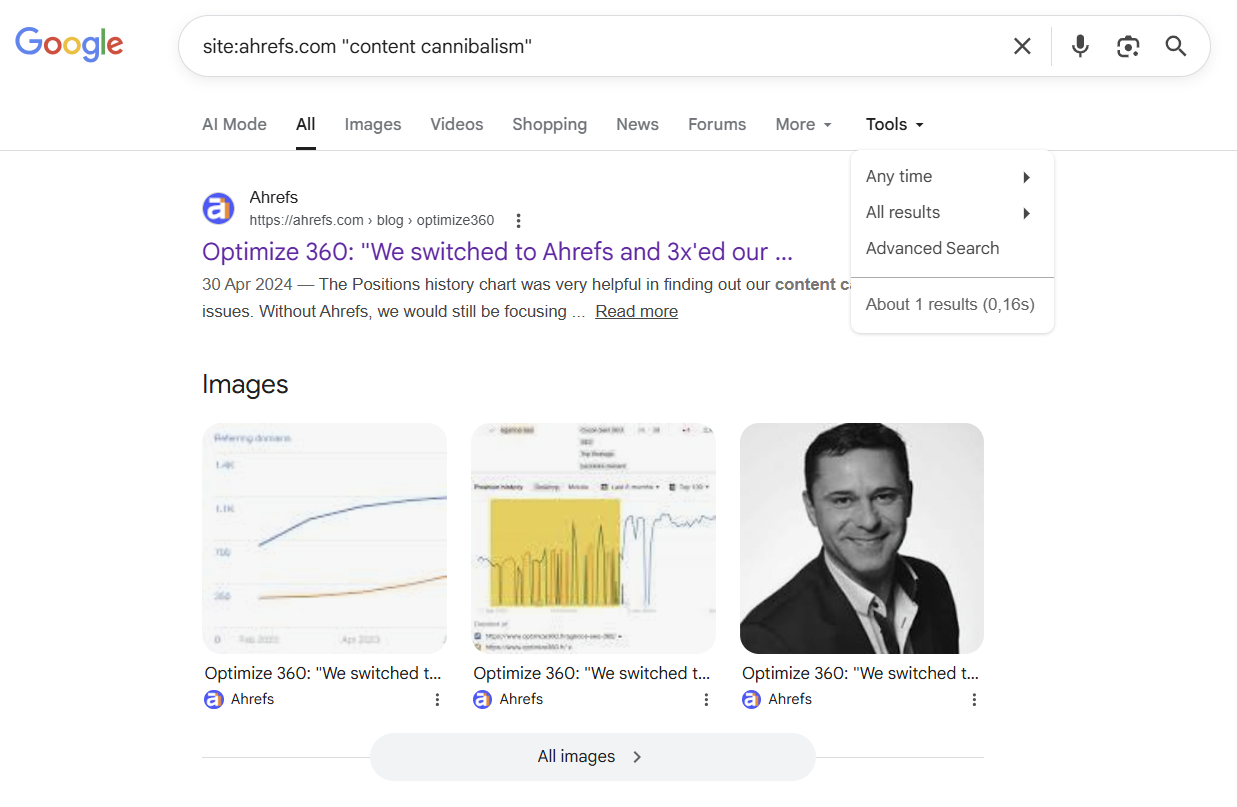Click the ahrefs.com blog breadcrumb URL
1237x807 pixels.
tap(372, 221)
